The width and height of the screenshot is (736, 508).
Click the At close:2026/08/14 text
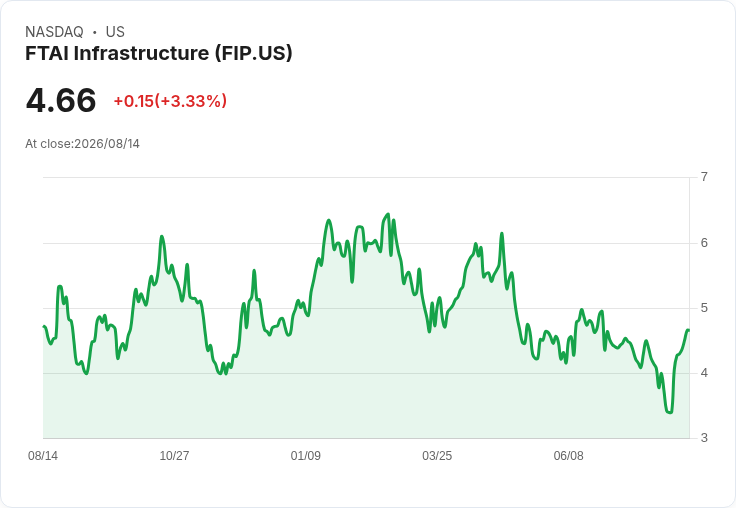[x=83, y=144]
